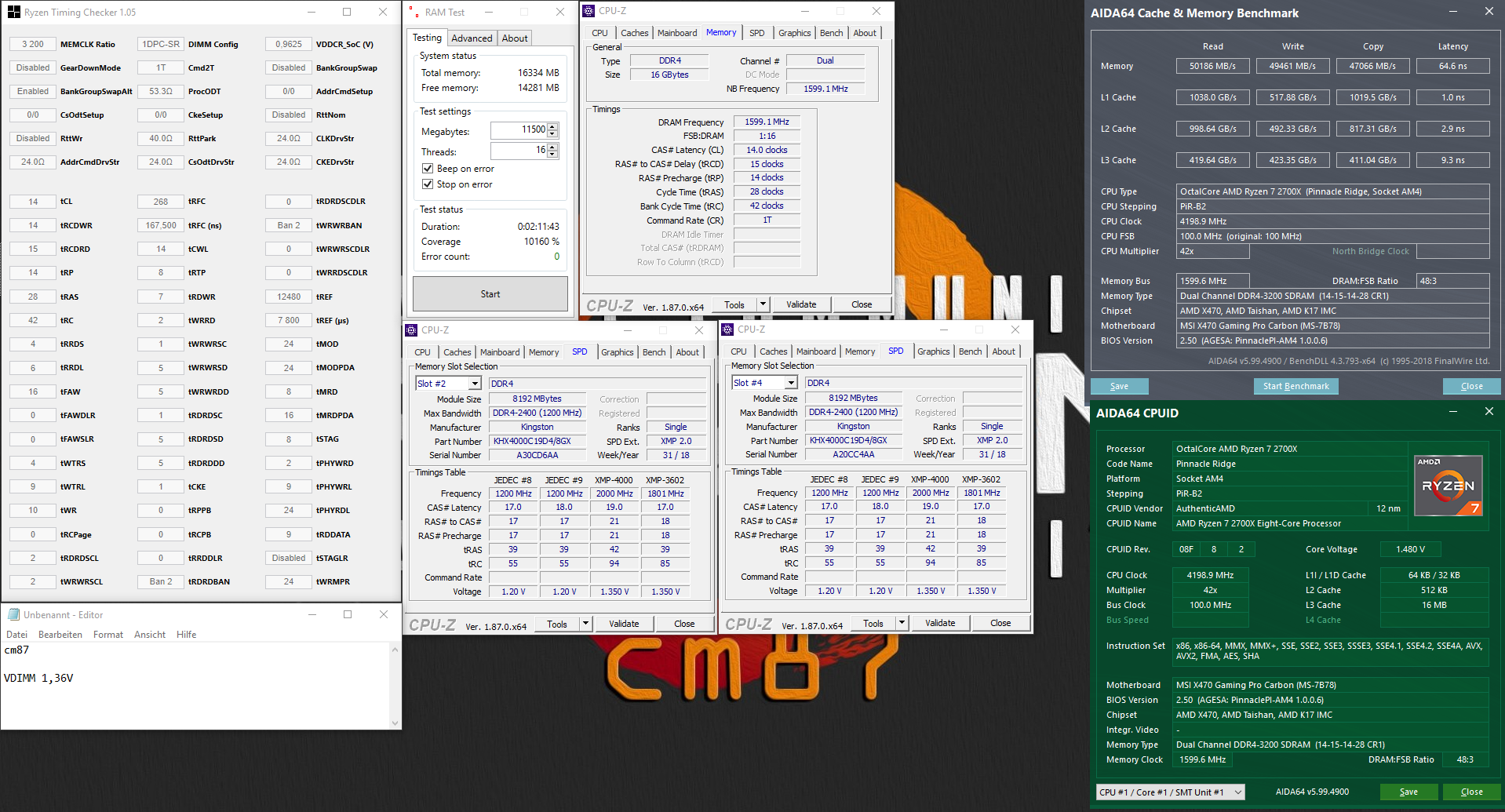Open Bench tab in Slot #4 CPU-Z window

pyautogui.click(x=970, y=351)
